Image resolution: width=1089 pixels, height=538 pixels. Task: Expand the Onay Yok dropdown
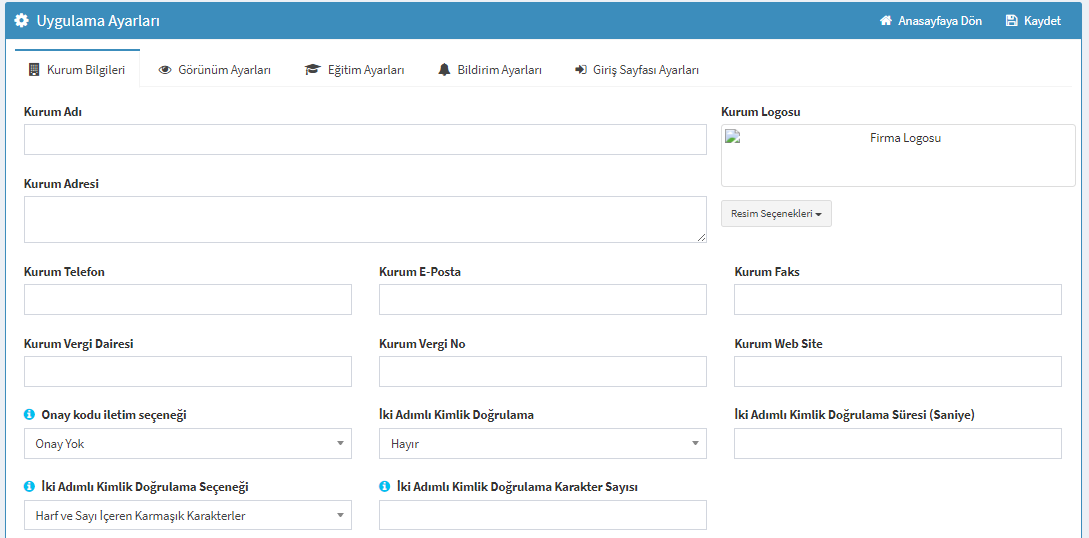188,444
